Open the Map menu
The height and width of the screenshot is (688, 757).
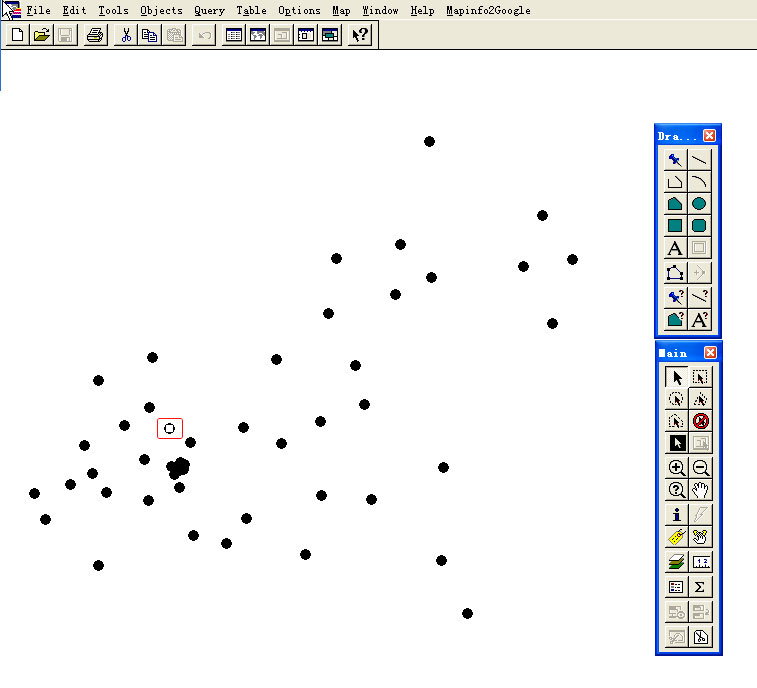pos(341,10)
